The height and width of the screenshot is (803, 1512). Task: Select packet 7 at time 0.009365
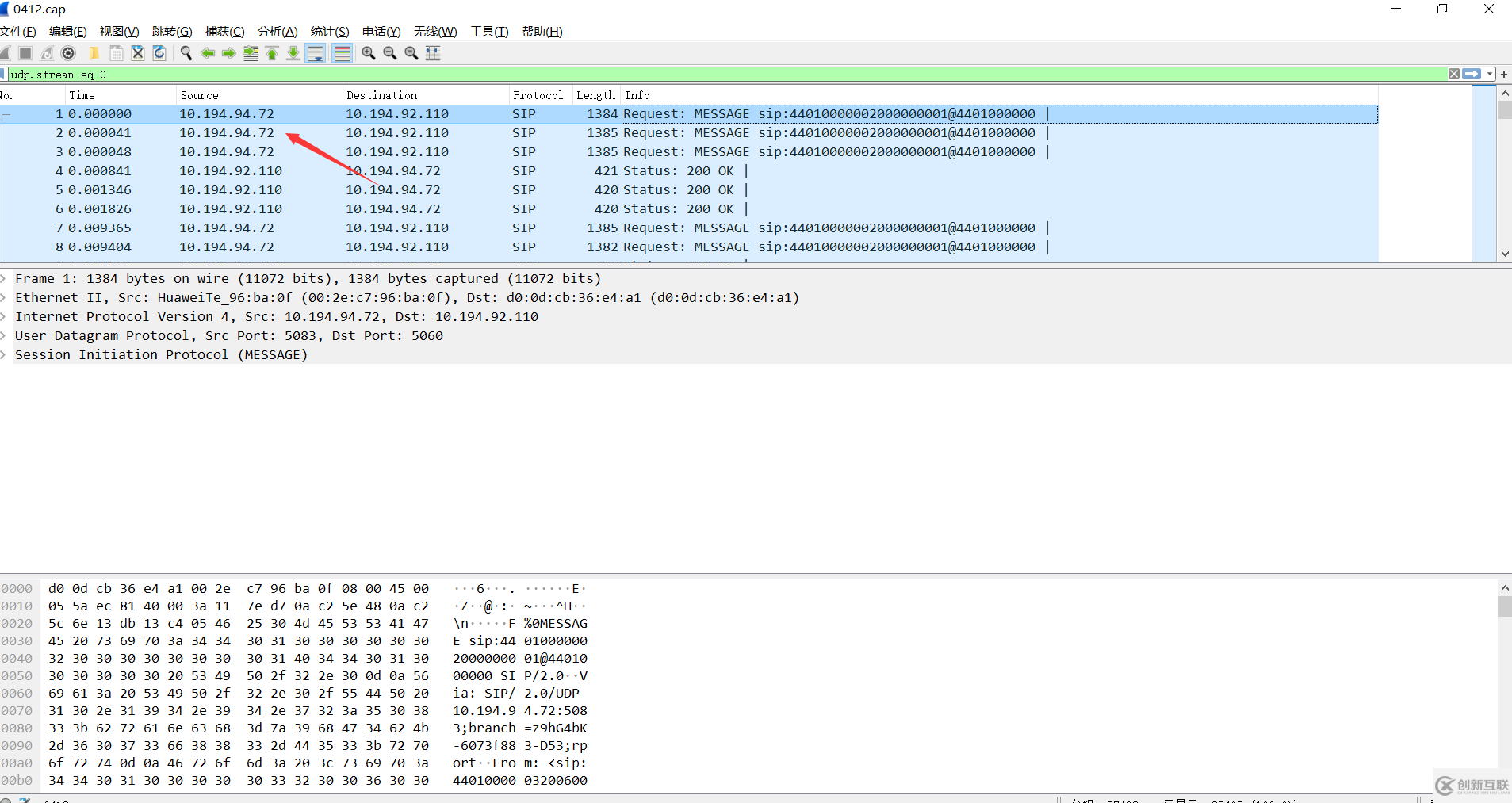(689, 228)
